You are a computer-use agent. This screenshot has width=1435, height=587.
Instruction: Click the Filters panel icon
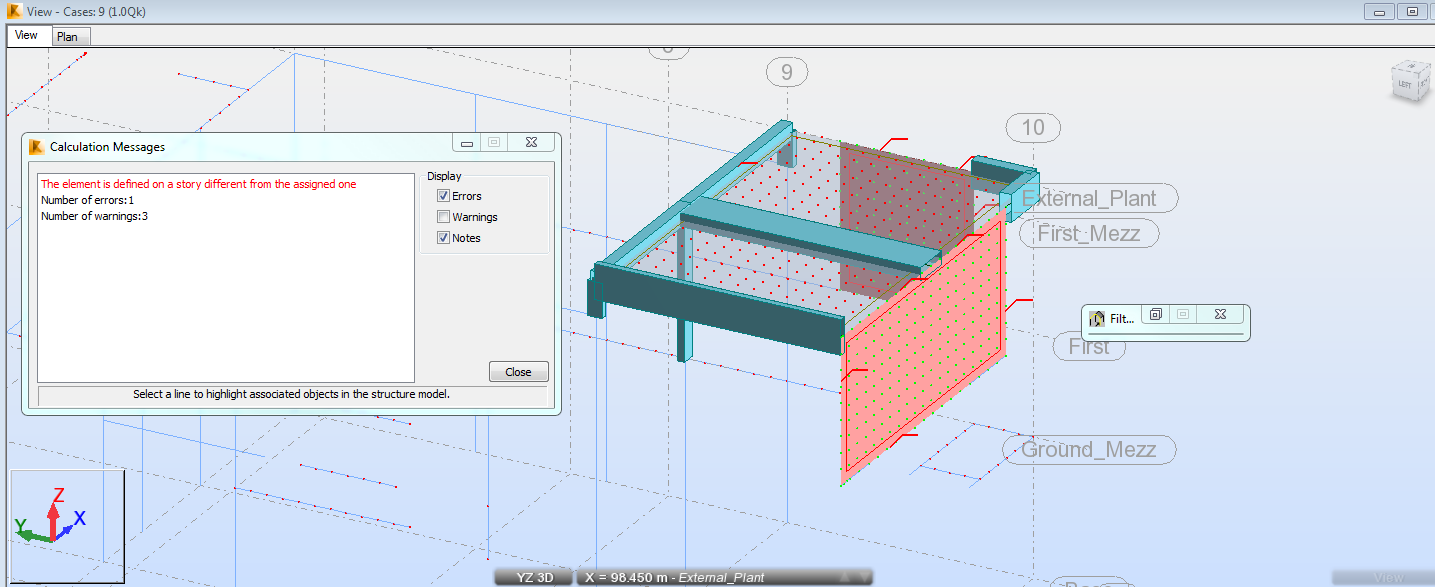[x=1096, y=317]
